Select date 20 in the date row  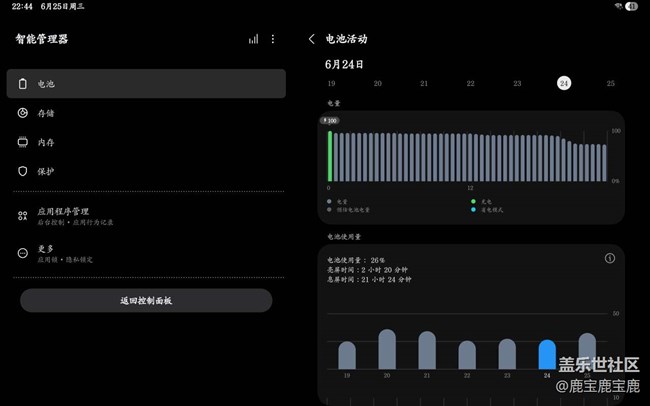click(378, 84)
